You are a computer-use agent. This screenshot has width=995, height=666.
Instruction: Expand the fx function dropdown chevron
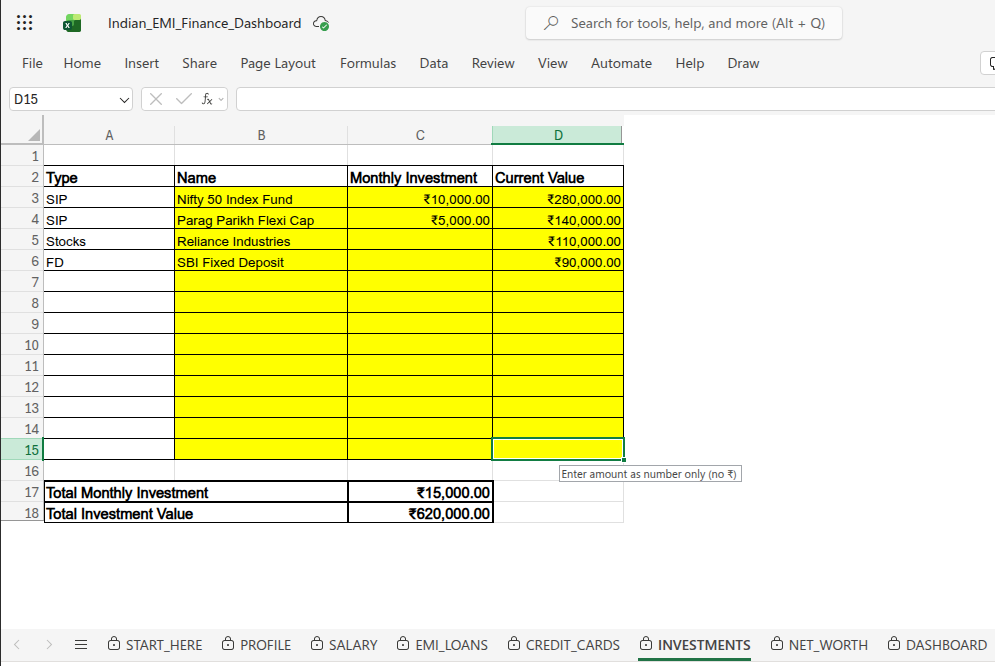pos(221,100)
